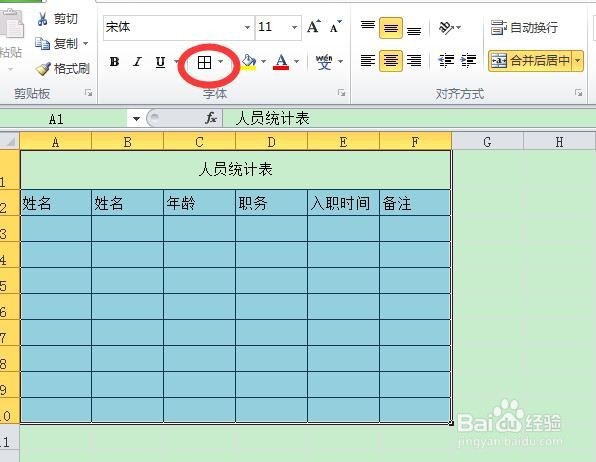Open the Borders dropdown arrow
The image size is (596, 462).
coord(220,62)
